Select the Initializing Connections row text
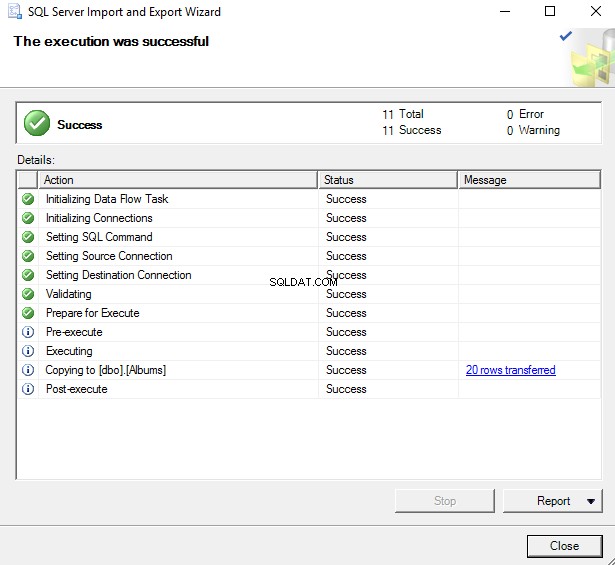615x565 pixels. tap(99, 218)
